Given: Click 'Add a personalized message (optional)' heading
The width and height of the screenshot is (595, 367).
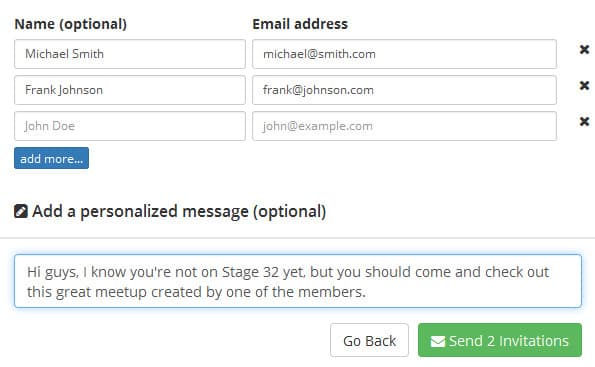Looking at the screenshot, I should tap(179, 211).
